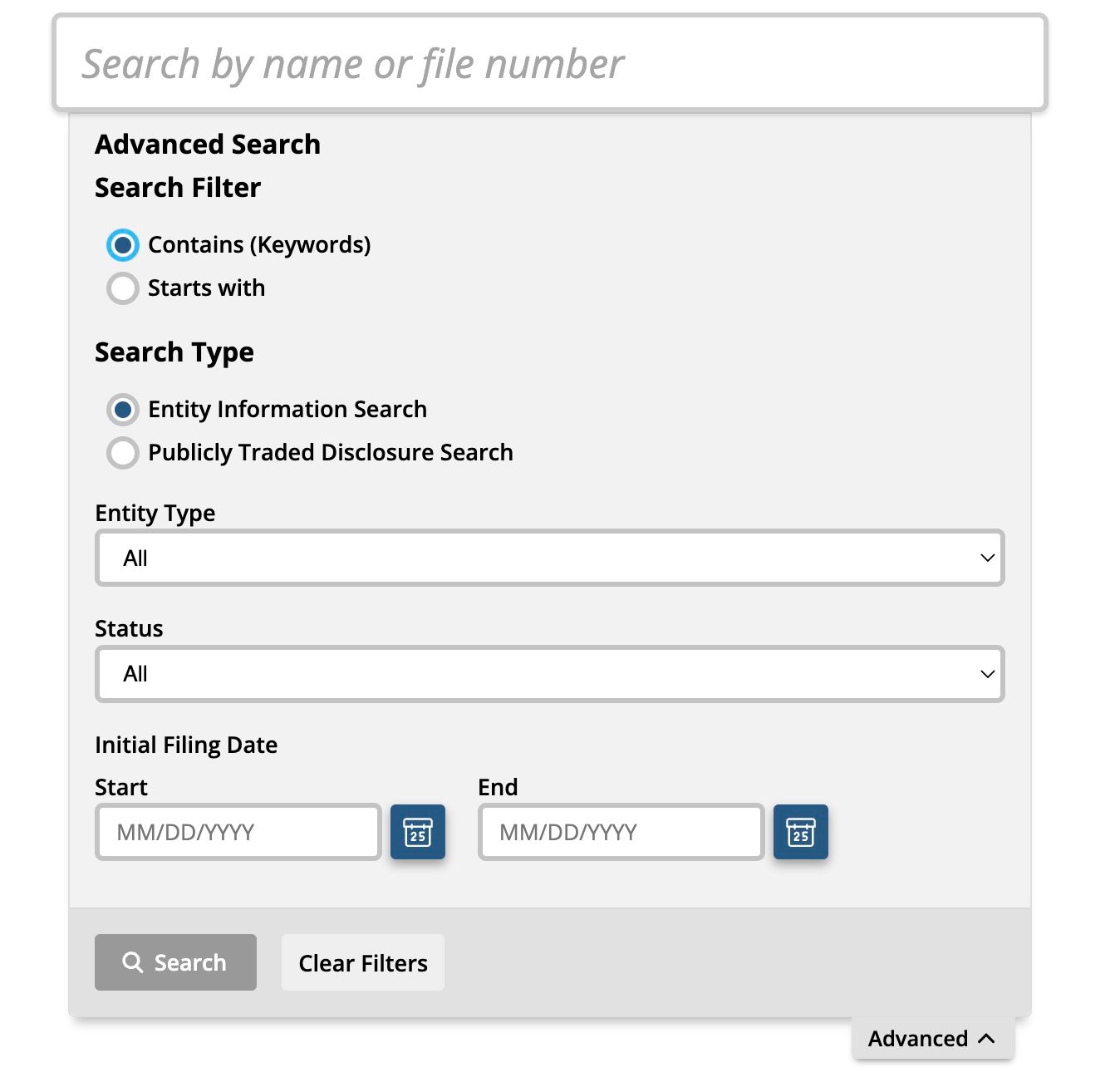Select the Contains (Keywords) radio button
The height and width of the screenshot is (1092, 1115).
(x=123, y=245)
